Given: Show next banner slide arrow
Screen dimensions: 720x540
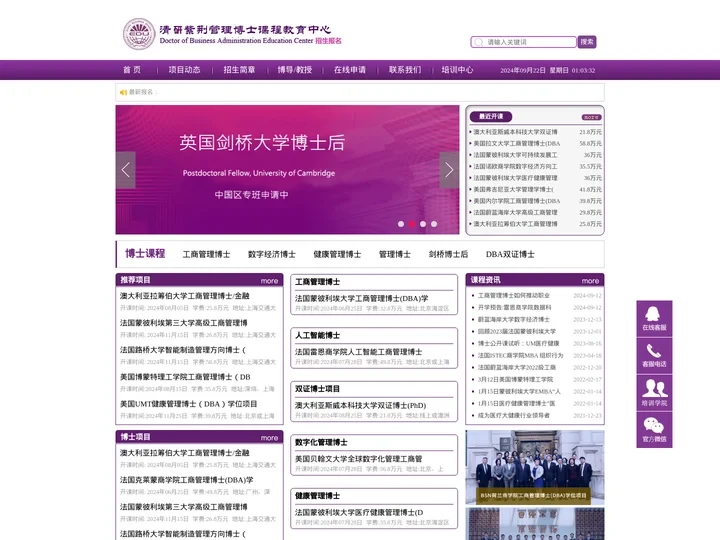Looking at the screenshot, I should [x=449, y=170].
